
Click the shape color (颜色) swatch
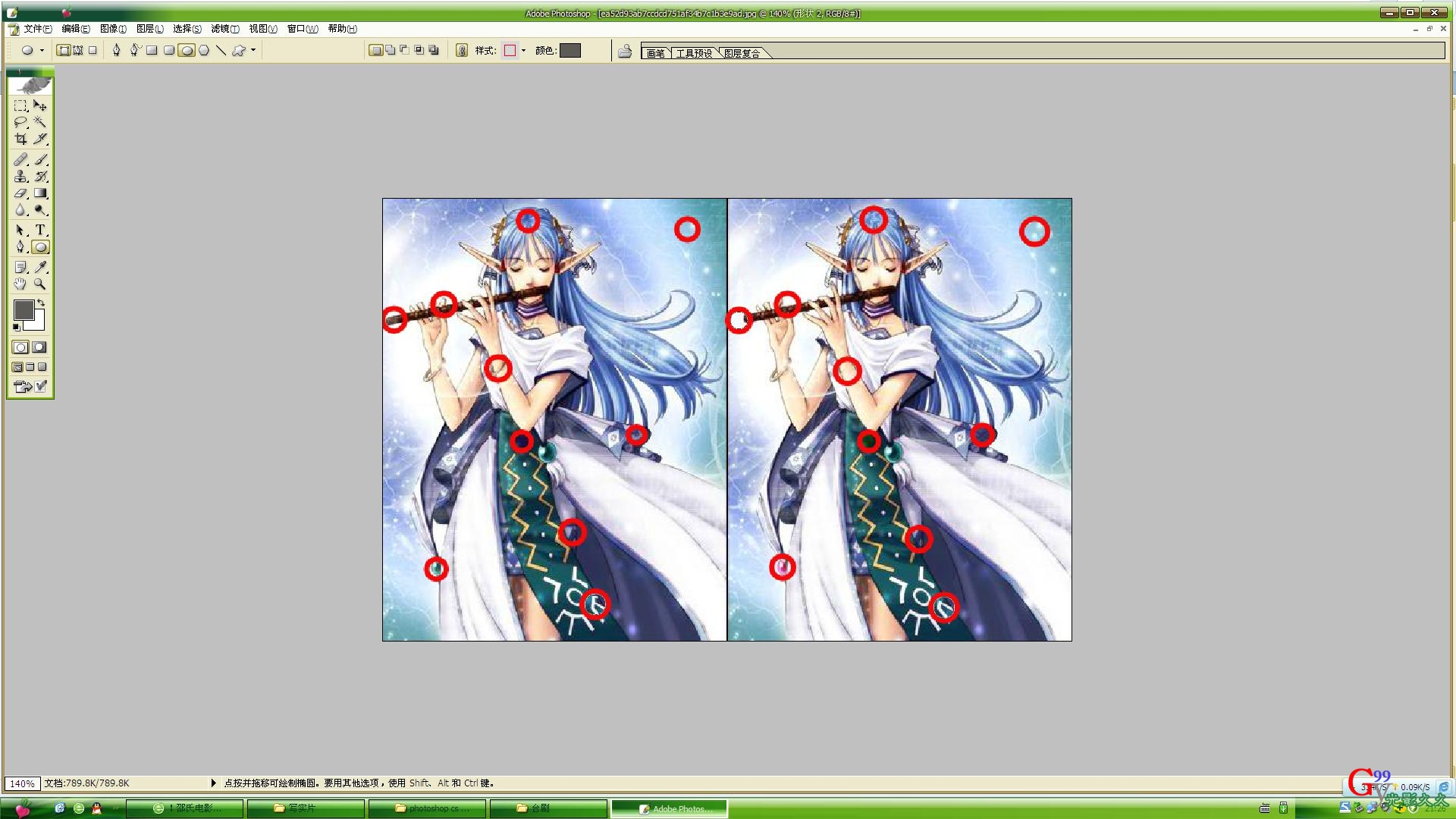pos(570,51)
